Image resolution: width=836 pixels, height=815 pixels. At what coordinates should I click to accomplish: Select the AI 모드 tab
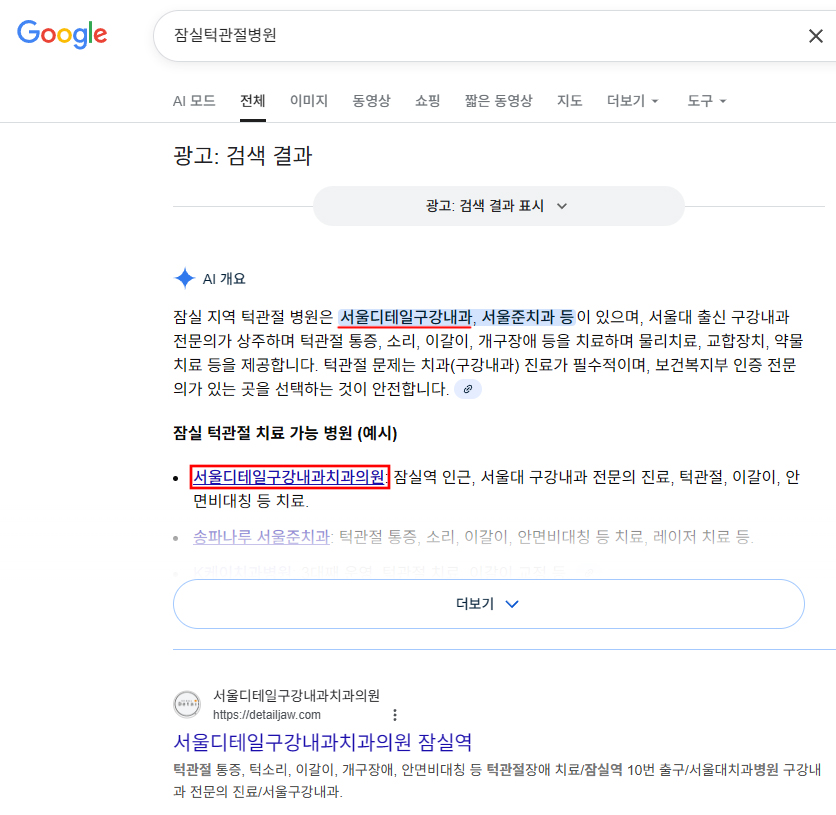point(193,100)
